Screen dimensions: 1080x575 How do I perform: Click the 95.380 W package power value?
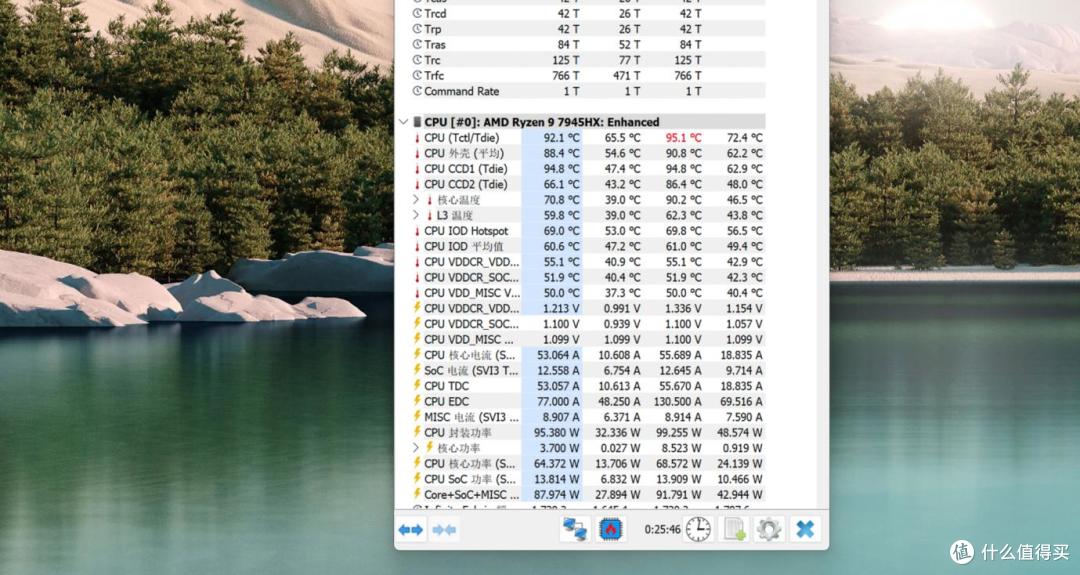(x=557, y=432)
